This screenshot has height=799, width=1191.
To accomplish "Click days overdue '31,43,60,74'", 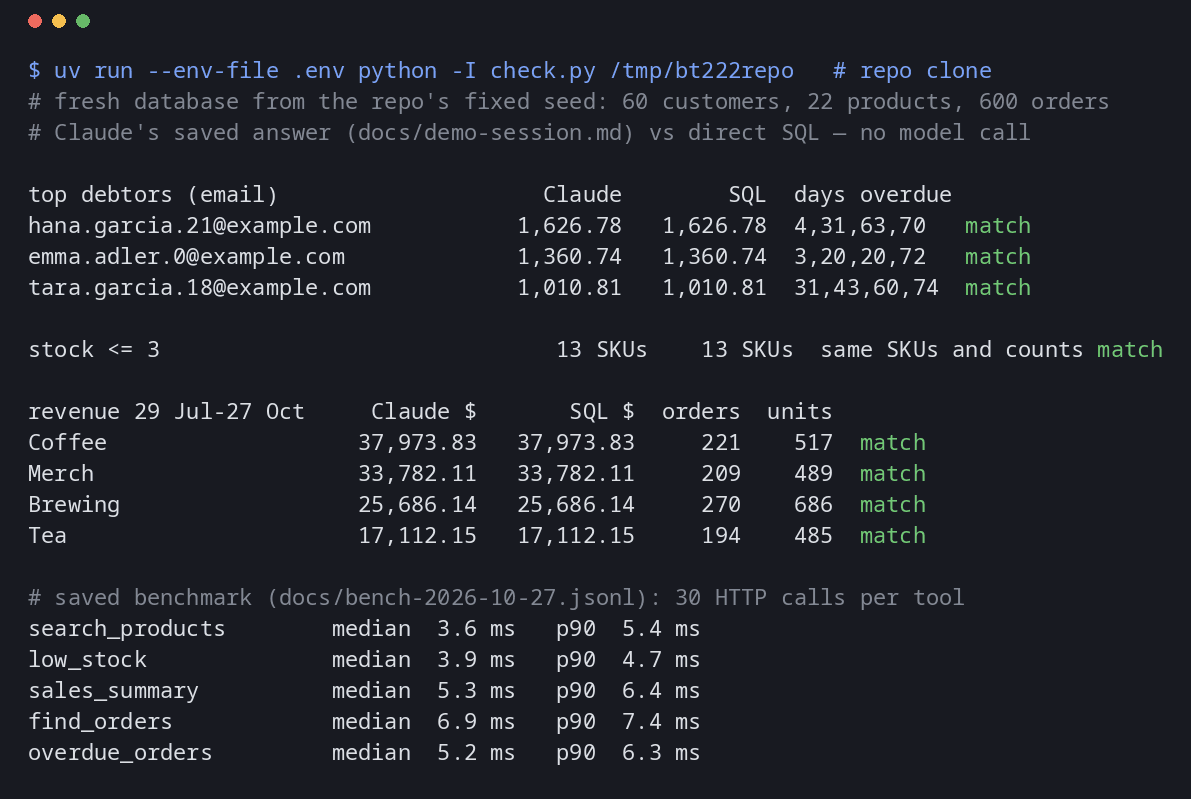I will point(867,289).
